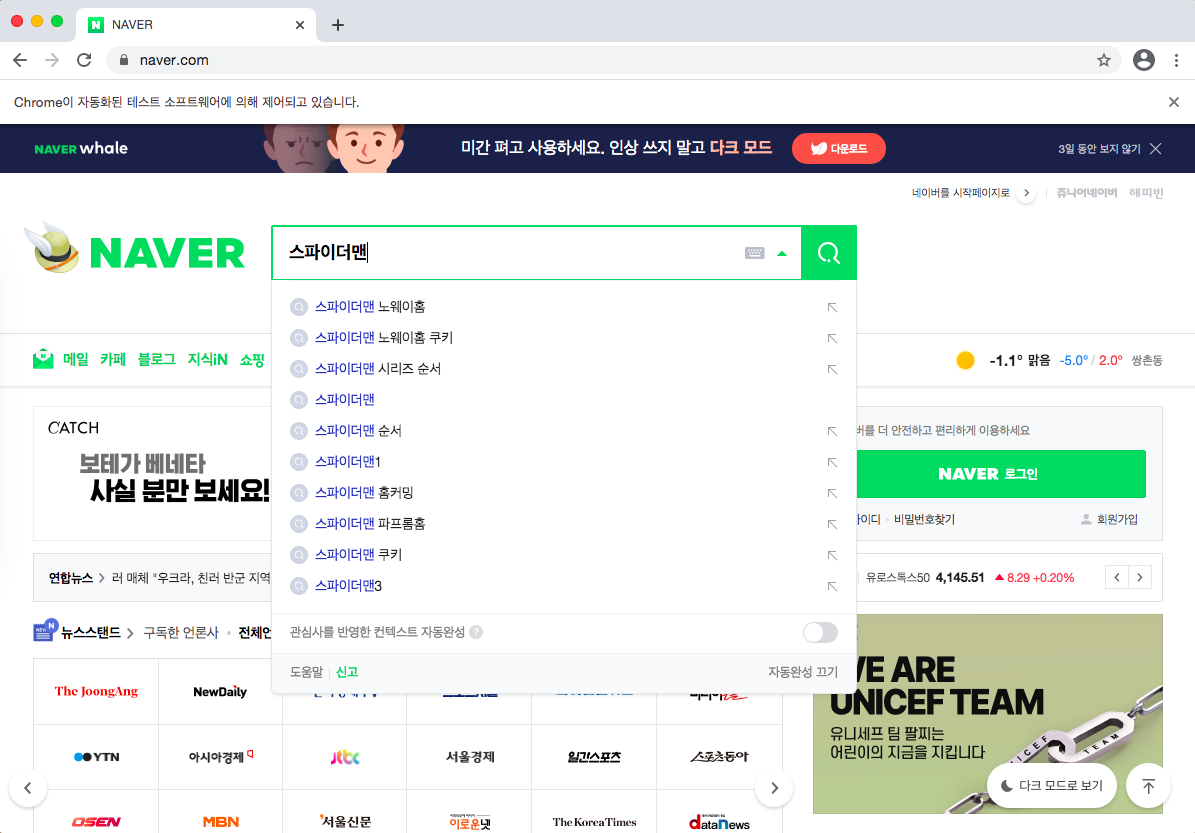
Task: Select the plain 스파이더맨 suggestion
Action: click(344, 399)
